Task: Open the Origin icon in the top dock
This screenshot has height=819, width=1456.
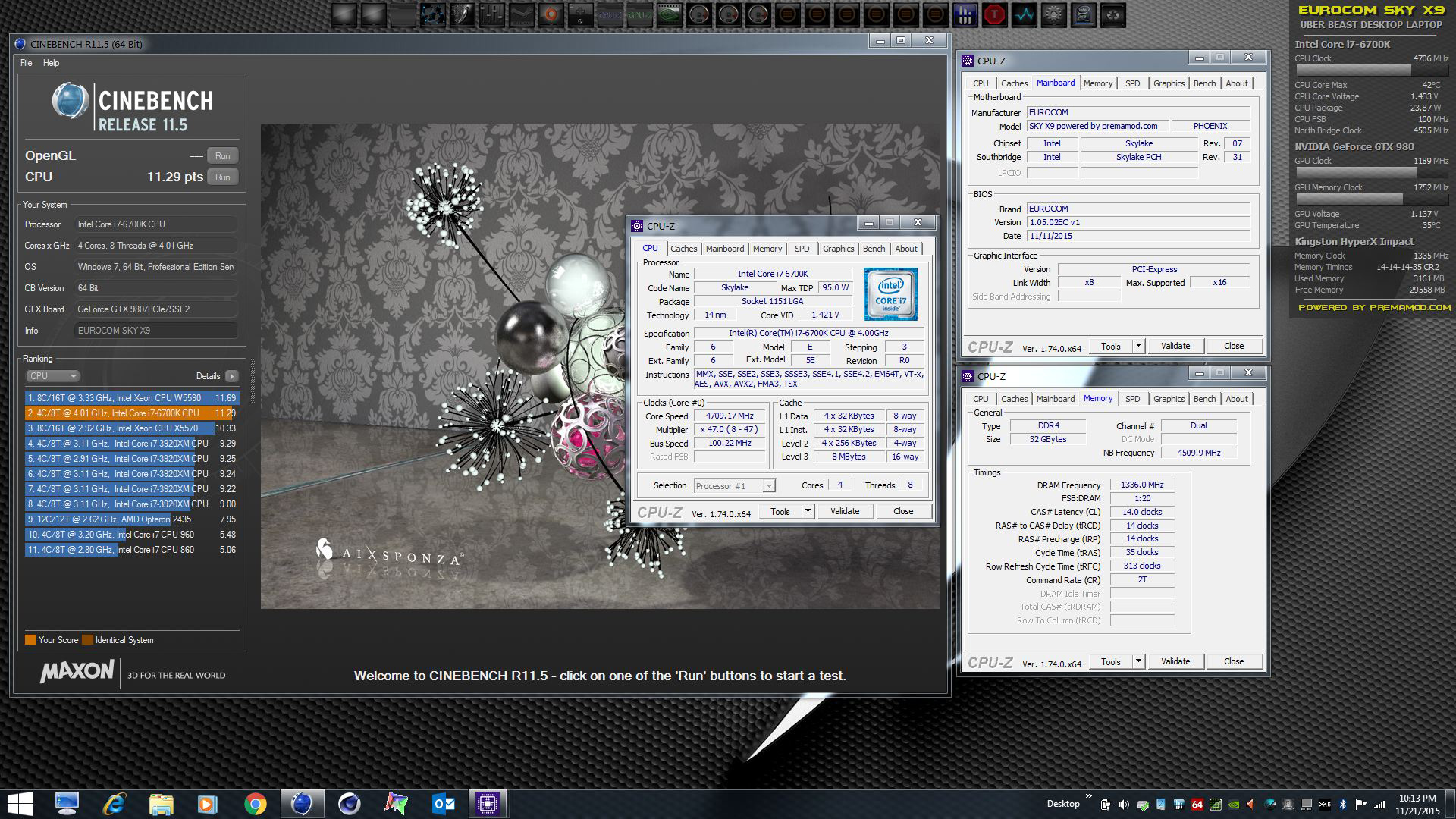Action: (551, 14)
